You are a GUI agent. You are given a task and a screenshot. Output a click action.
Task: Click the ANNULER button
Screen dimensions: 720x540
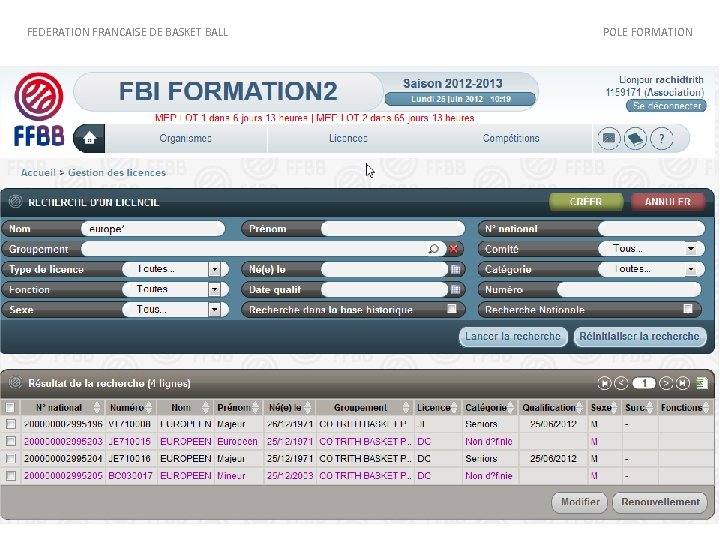click(x=667, y=202)
